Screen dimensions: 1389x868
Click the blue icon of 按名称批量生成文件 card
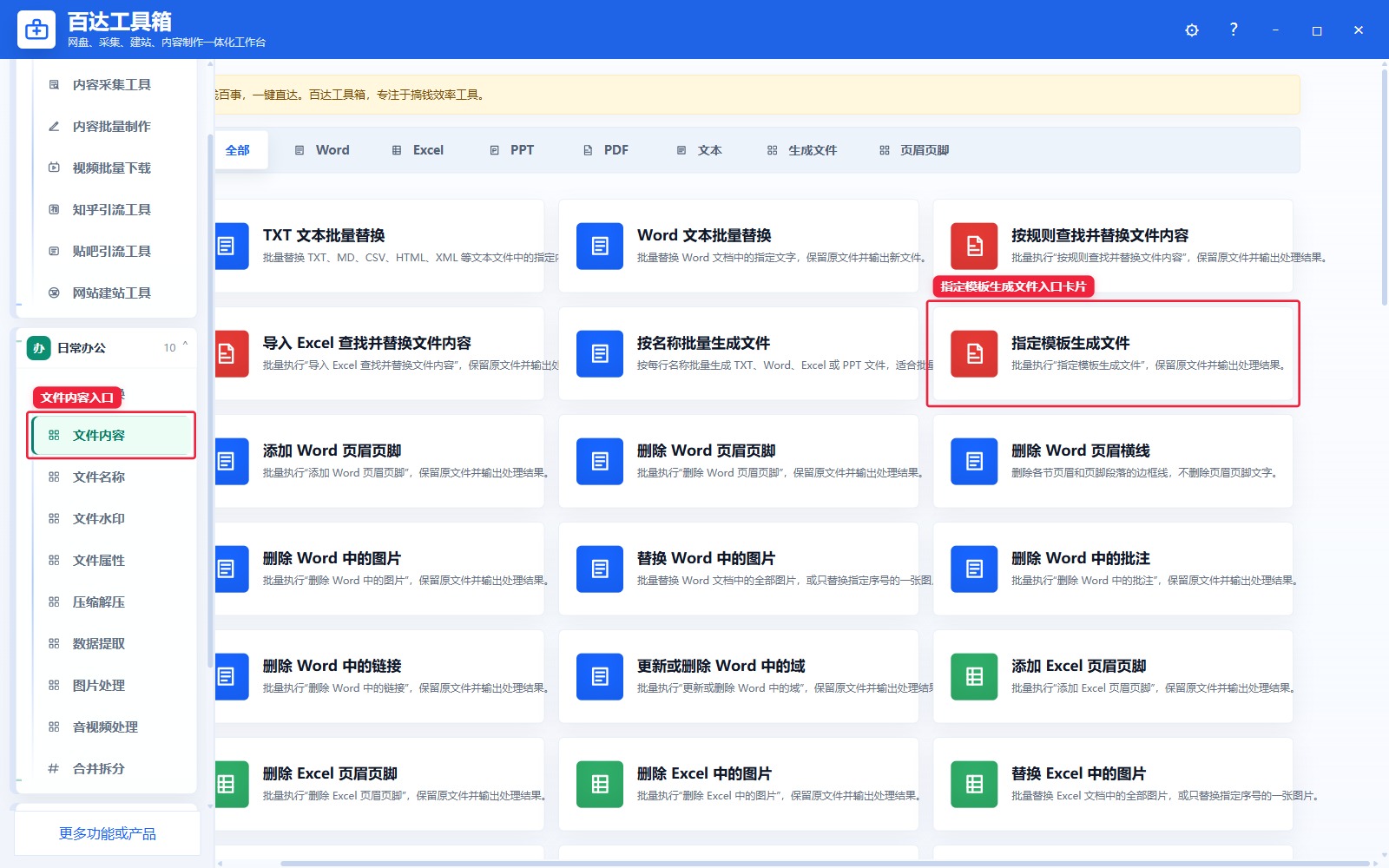click(x=600, y=354)
